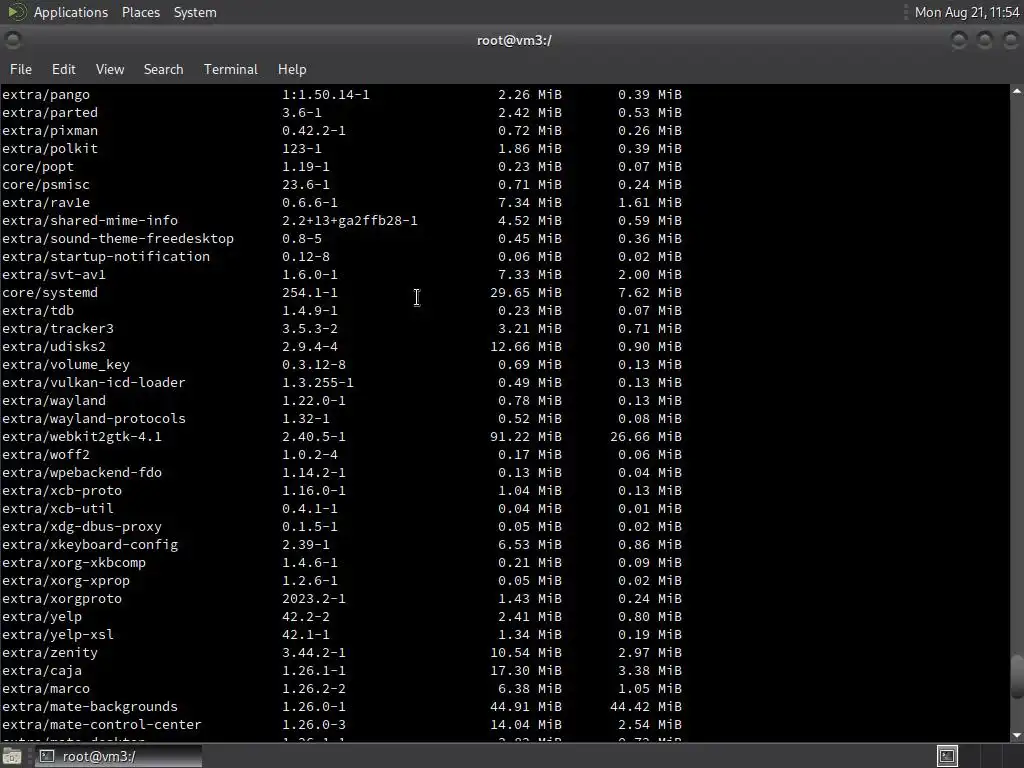1024x768 pixels.
Task: Click the extra/mate-control-center package name
Action: (102, 725)
